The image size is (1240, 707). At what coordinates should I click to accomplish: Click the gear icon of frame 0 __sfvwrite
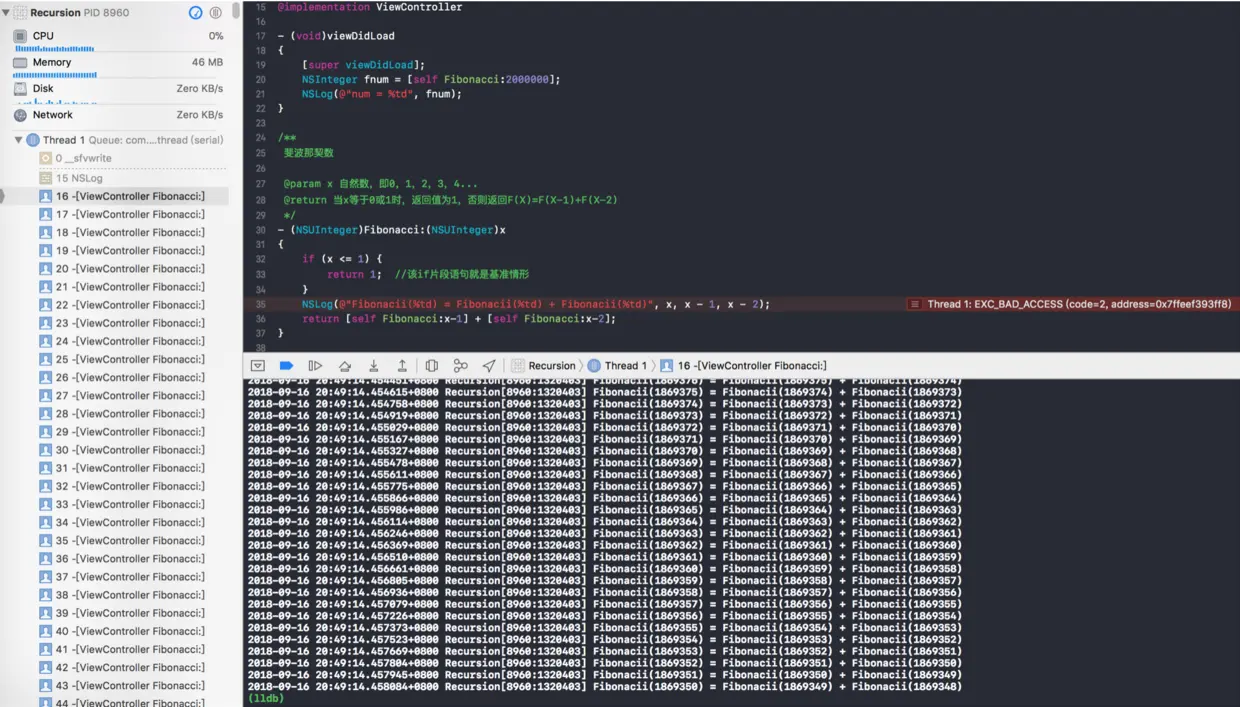pyautogui.click(x=45, y=159)
